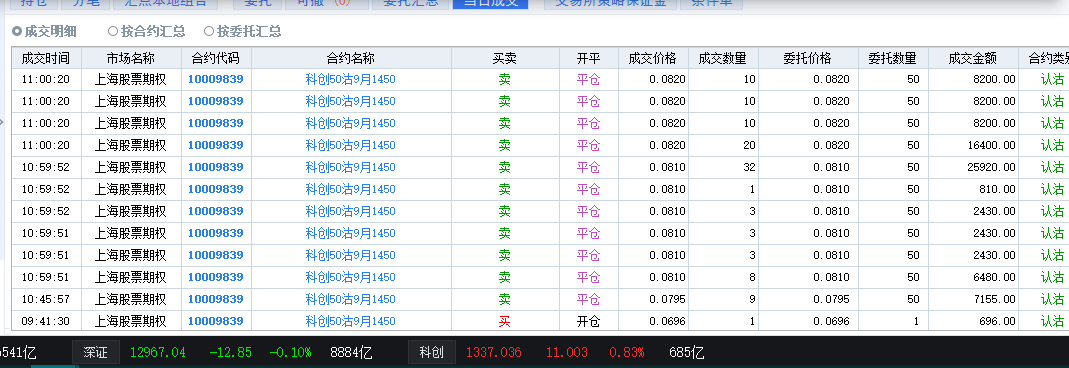Viewport: 1069px width, 368px height.
Task: Sort by the 成交数量 column header
Action: tap(723, 58)
